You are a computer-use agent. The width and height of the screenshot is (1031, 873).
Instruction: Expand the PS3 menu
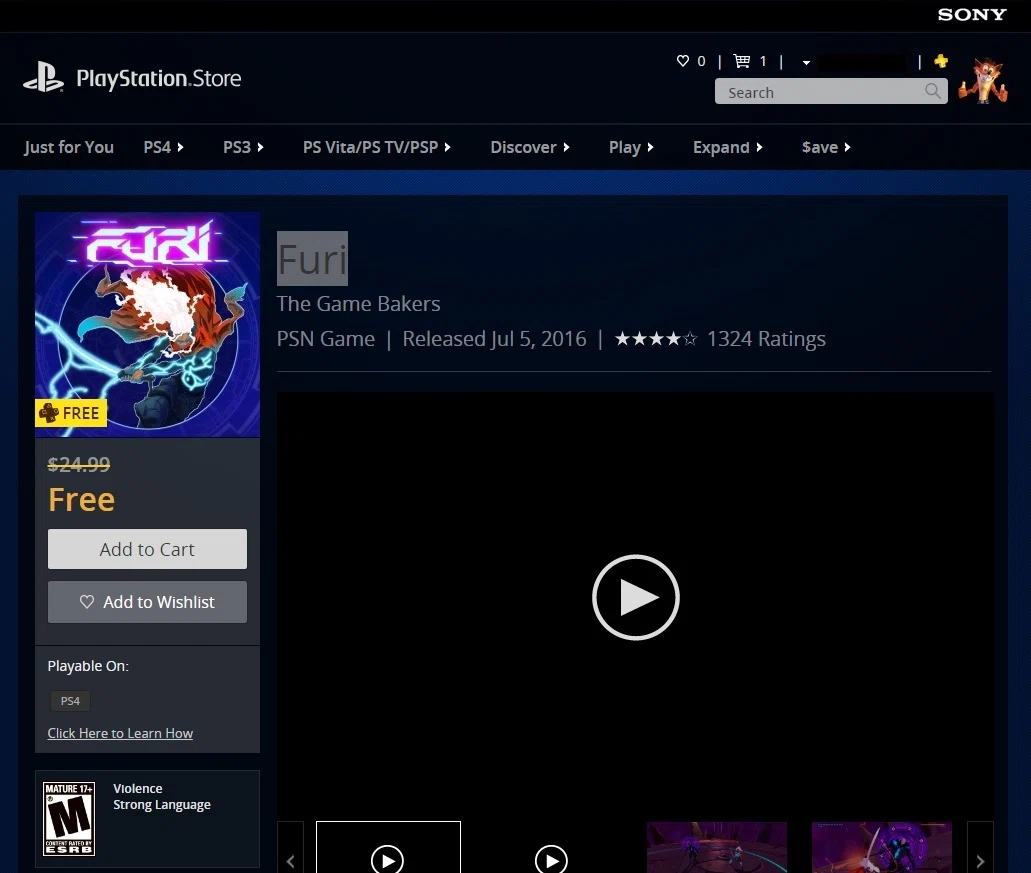coord(243,147)
